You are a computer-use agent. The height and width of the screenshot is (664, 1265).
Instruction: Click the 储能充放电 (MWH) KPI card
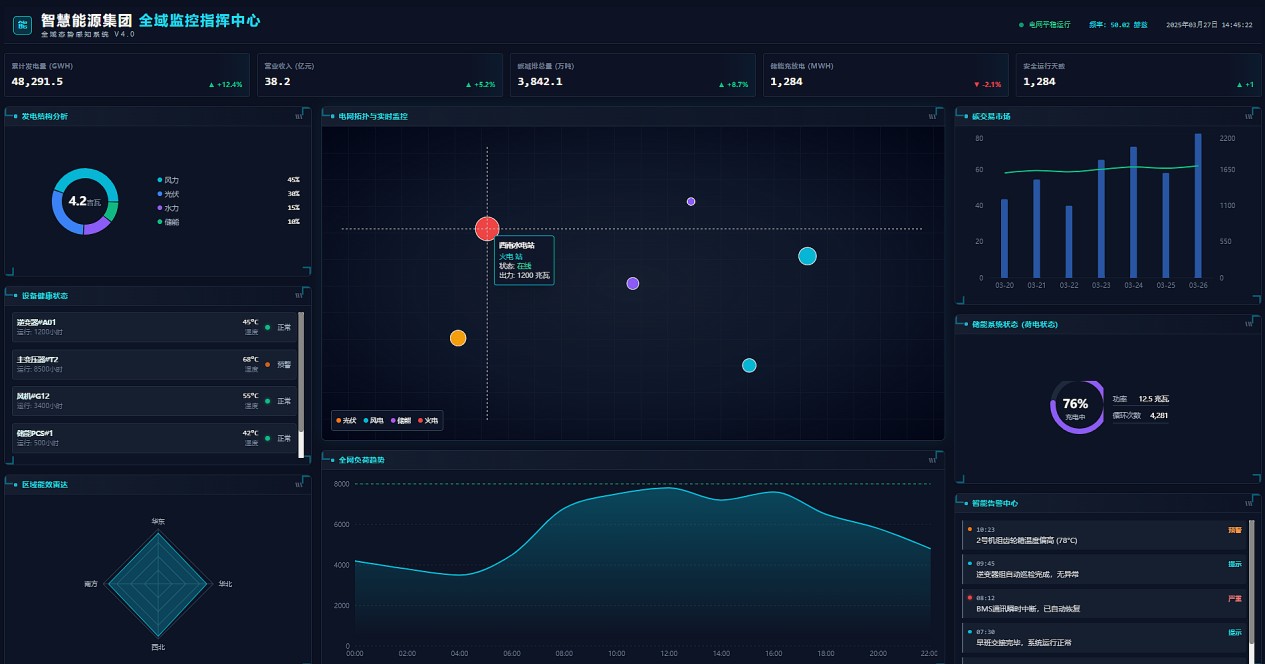885,75
